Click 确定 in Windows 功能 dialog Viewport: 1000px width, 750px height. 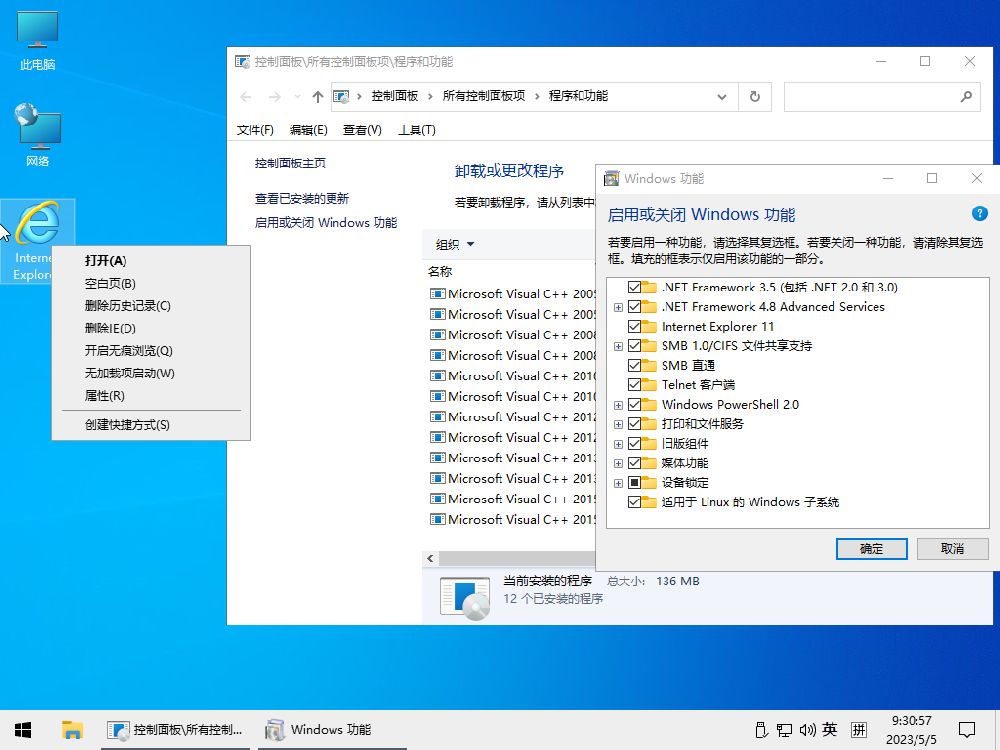[870, 549]
